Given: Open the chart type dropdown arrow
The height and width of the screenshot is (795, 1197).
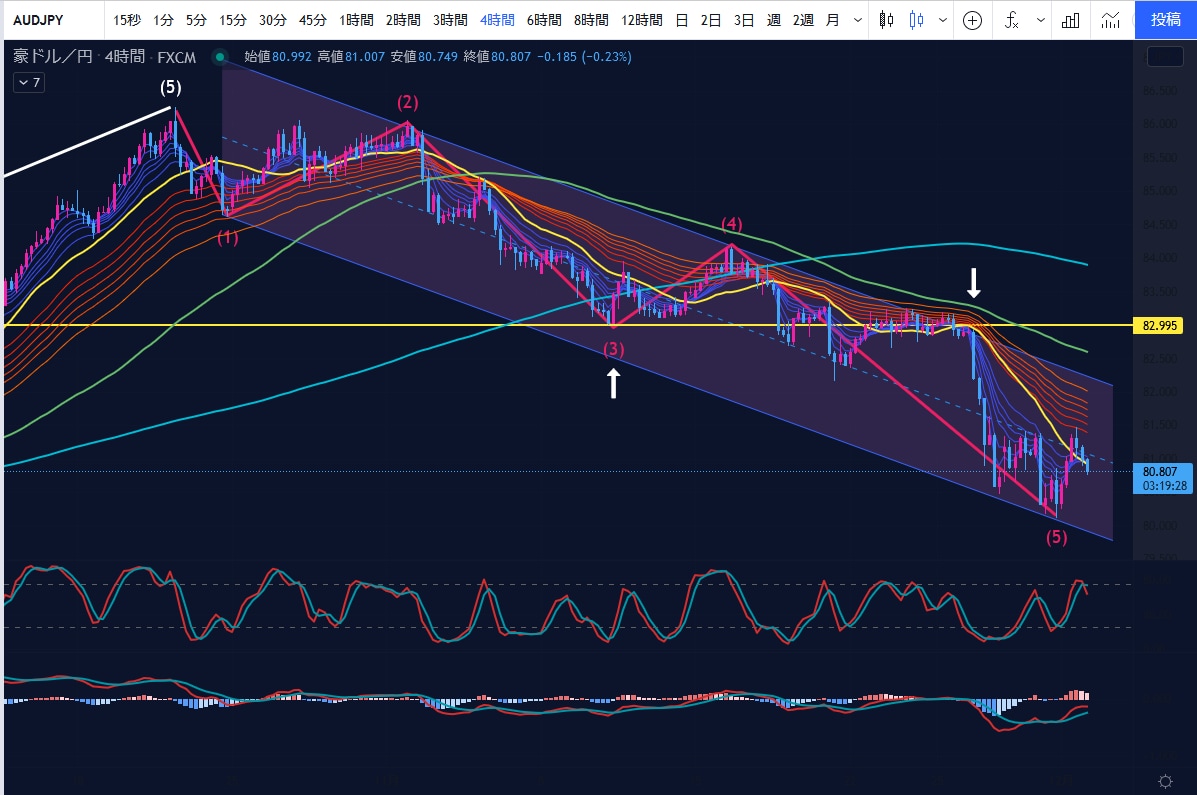Looking at the screenshot, I should (x=943, y=20).
